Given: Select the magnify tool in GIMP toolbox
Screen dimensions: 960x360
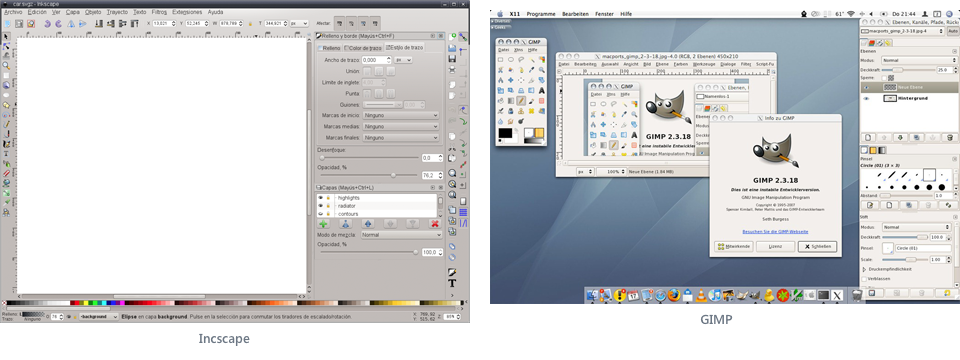Looking at the screenshot, I should [x=542, y=70].
